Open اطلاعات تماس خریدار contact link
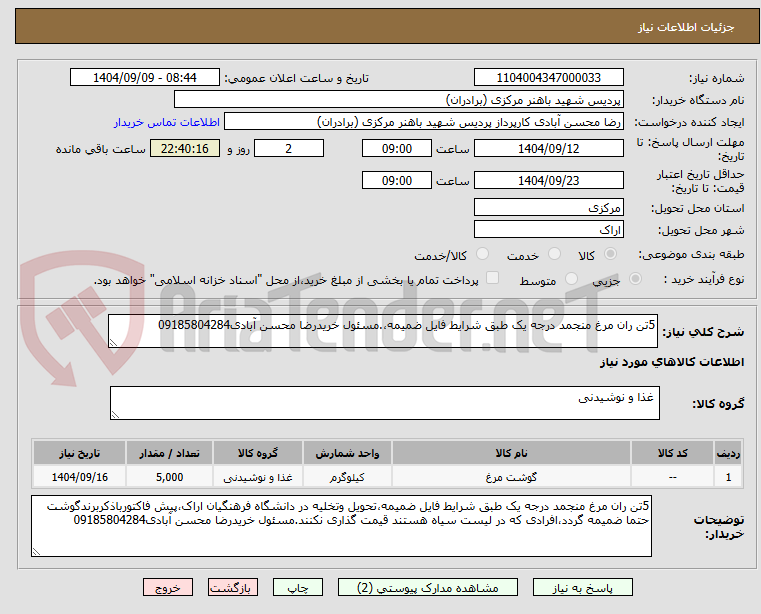The height and width of the screenshot is (614, 761). click(x=166, y=122)
